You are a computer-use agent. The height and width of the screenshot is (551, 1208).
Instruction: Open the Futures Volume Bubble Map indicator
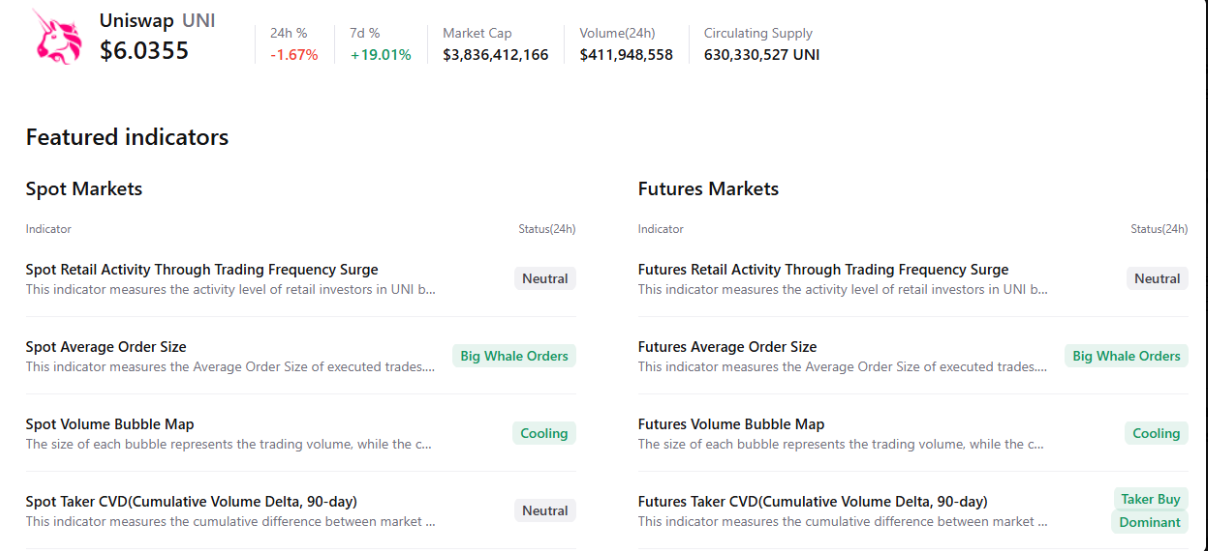pyautogui.click(x=731, y=424)
